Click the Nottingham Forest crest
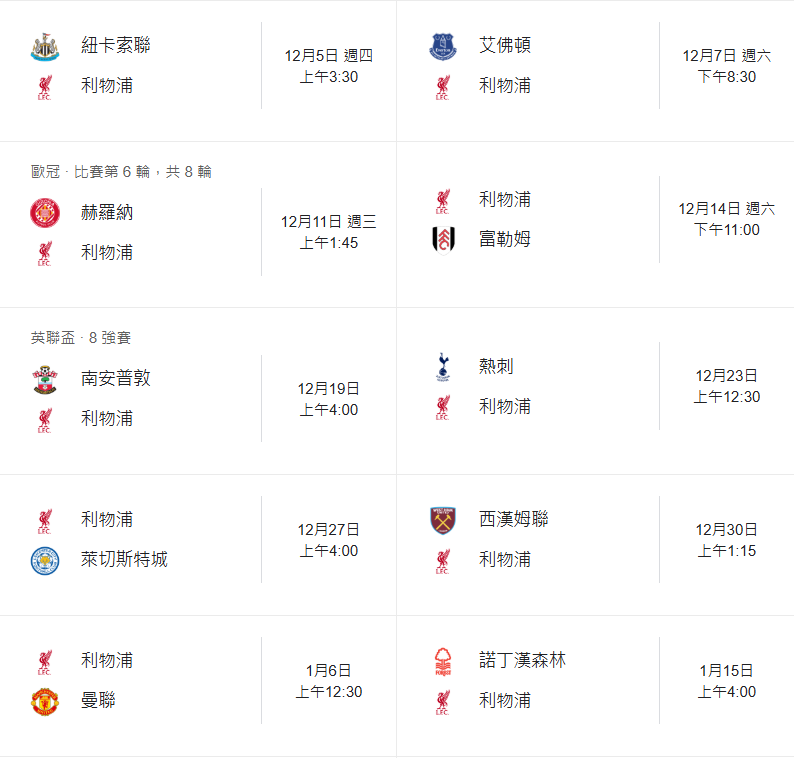This screenshot has height=758, width=808. [x=443, y=661]
